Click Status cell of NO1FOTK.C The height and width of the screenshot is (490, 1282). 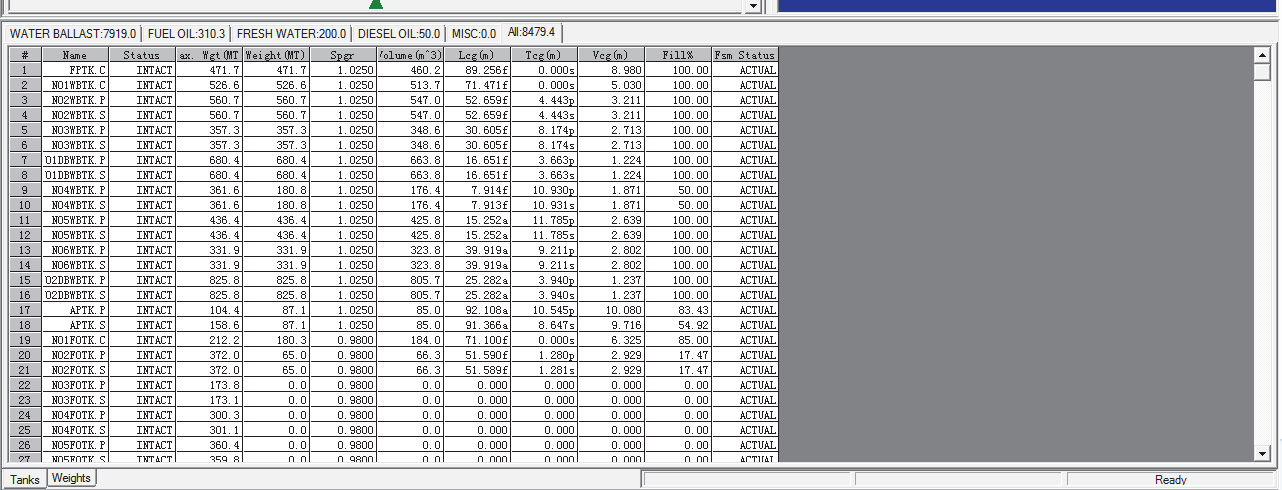coord(142,340)
